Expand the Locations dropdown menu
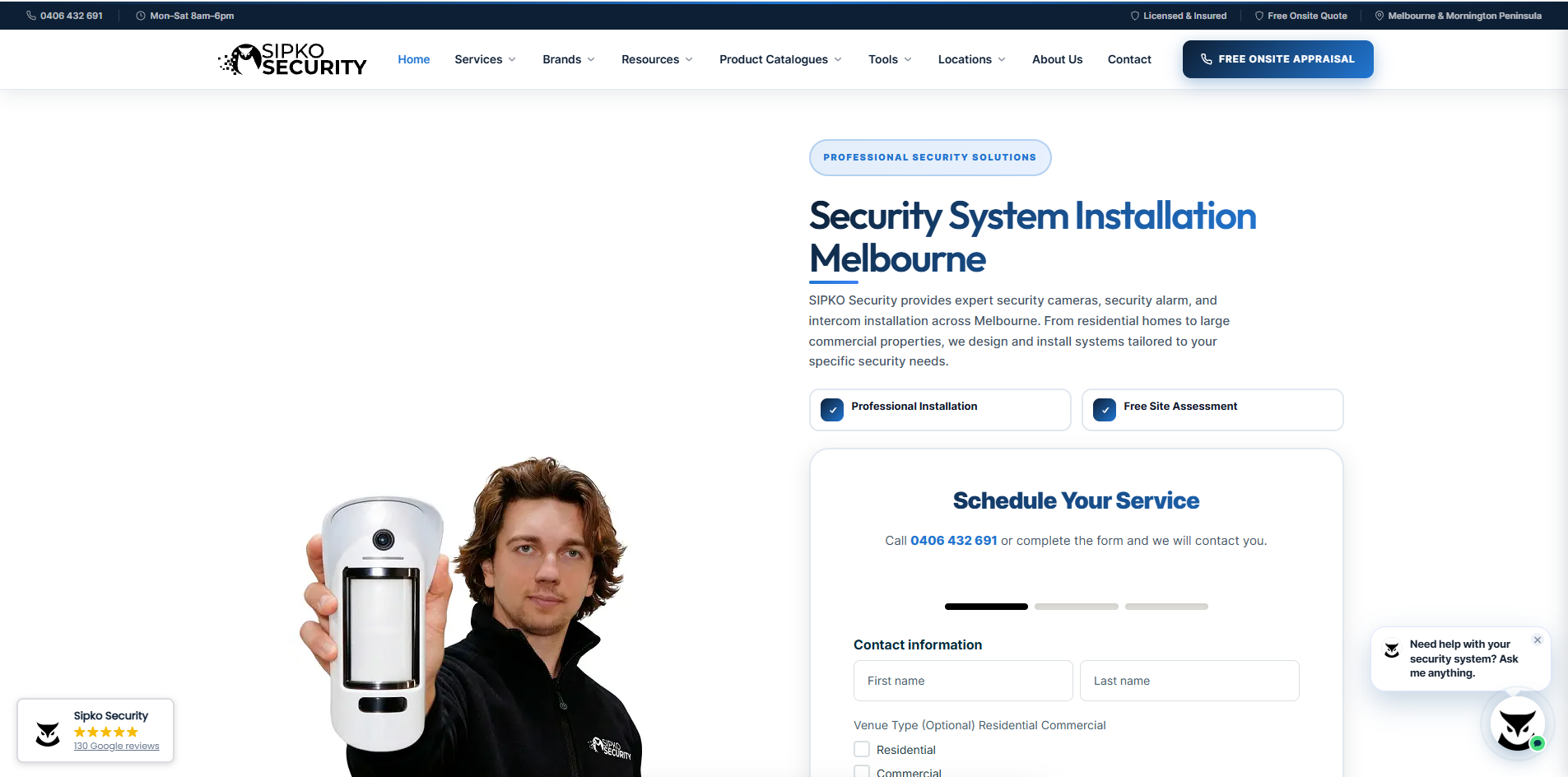This screenshot has height=777, width=1568. pos(972,59)
